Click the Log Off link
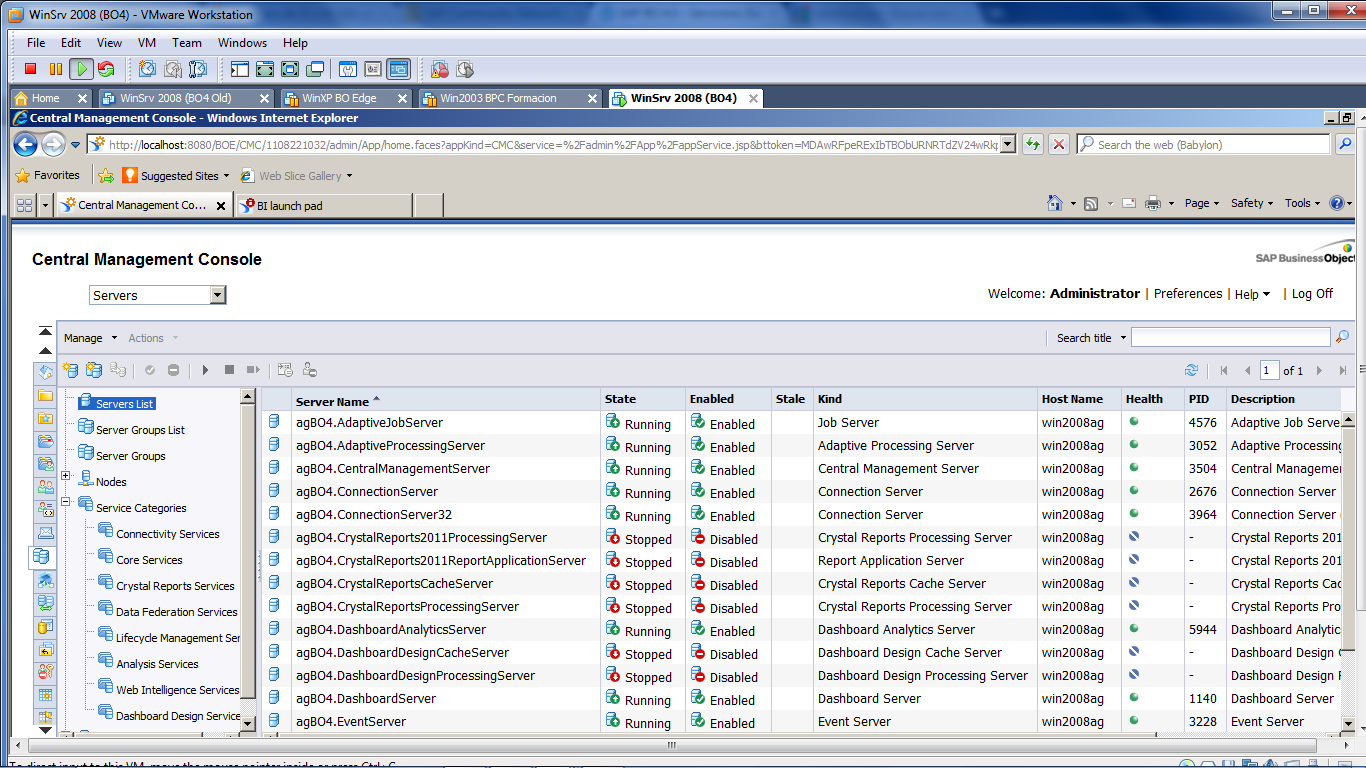The image size is (1366, 768). click(1312, 294)
